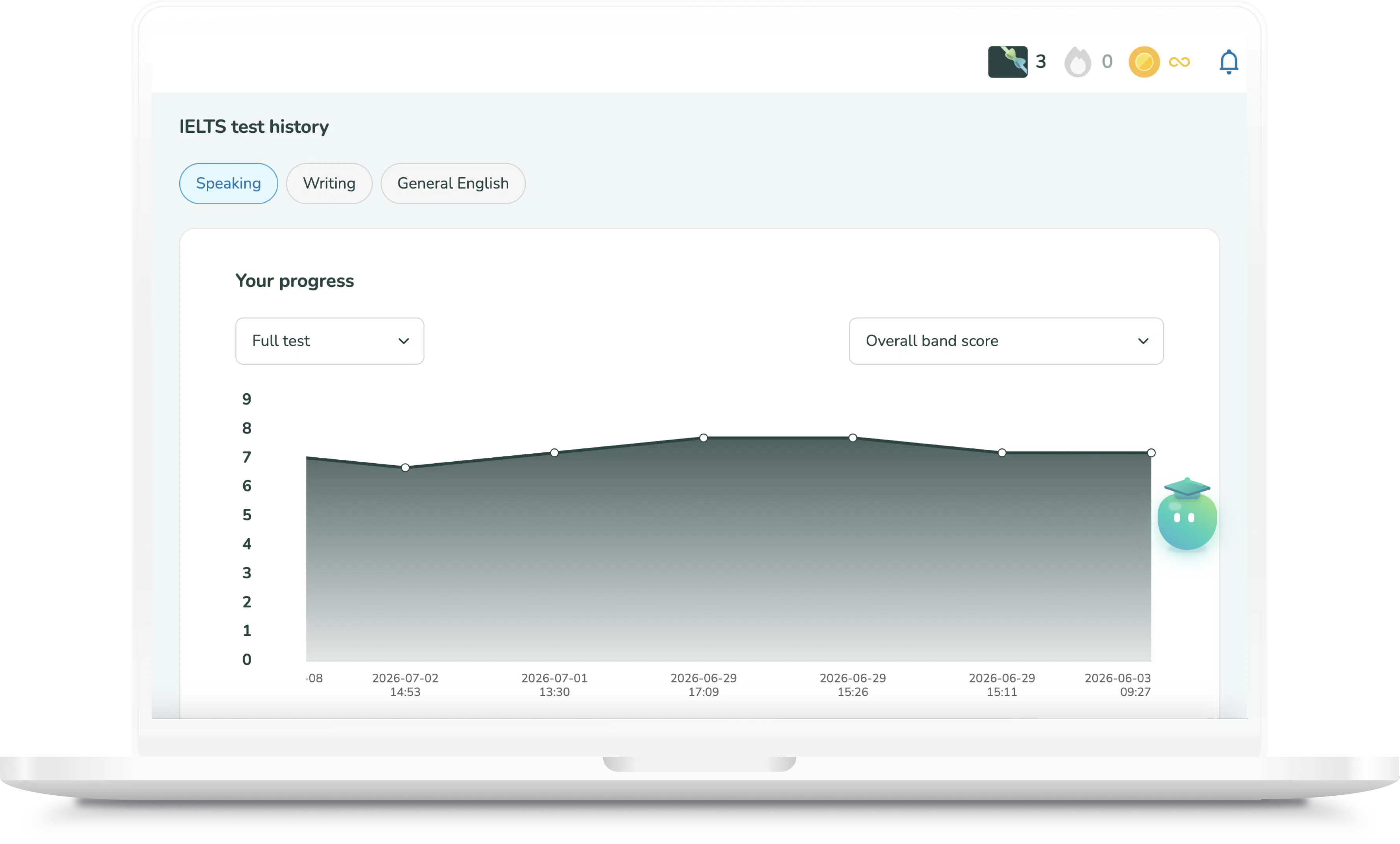The height and width of the screenshot is (844, 1400).
Task: Click the dart target icon
Action: tap(1007, 62)
